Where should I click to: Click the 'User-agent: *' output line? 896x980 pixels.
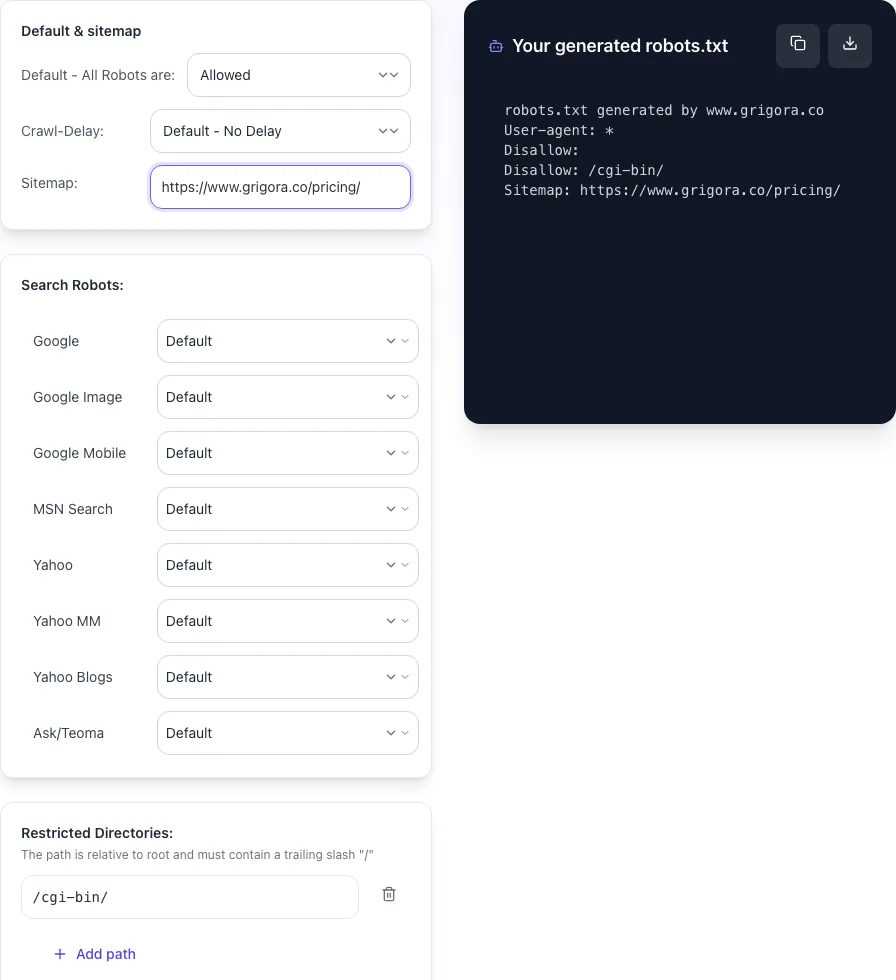pyautogui.click(x=559, y=130)
